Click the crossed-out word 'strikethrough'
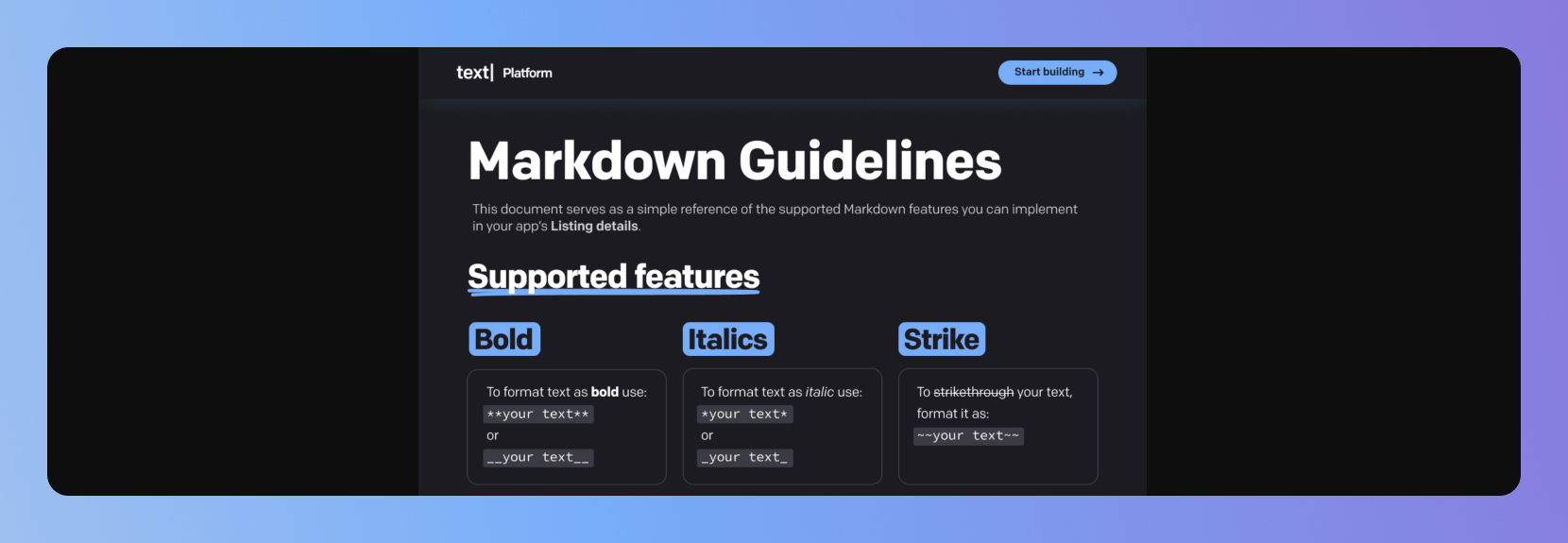The image size is (1568, 543). click(973, 392)
